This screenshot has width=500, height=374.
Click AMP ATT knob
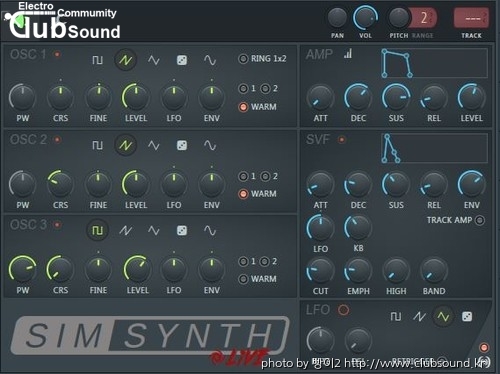(x=320, y=98)
